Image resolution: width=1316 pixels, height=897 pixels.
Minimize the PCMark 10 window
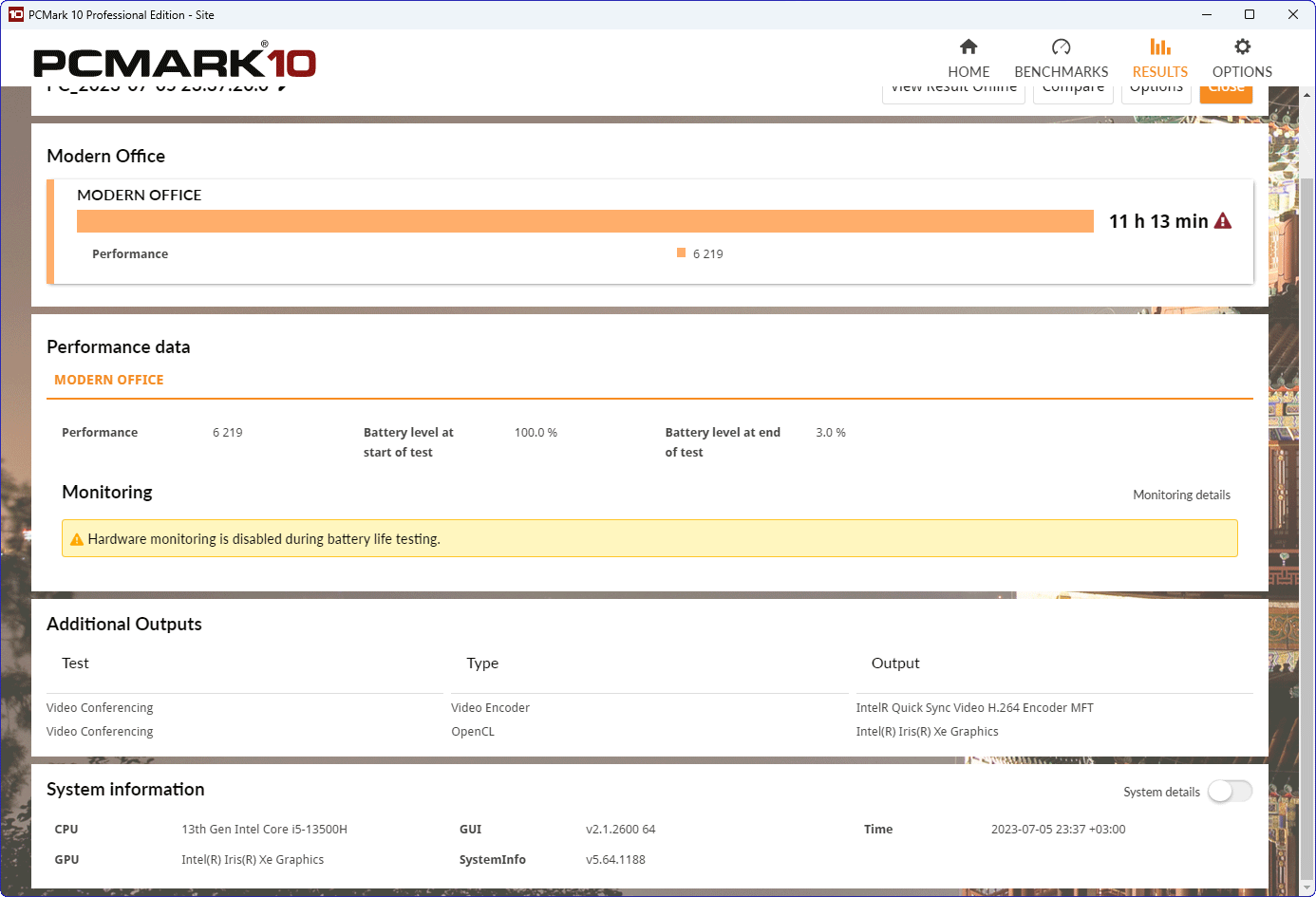pyautogui.click(x=1206, y=14)
